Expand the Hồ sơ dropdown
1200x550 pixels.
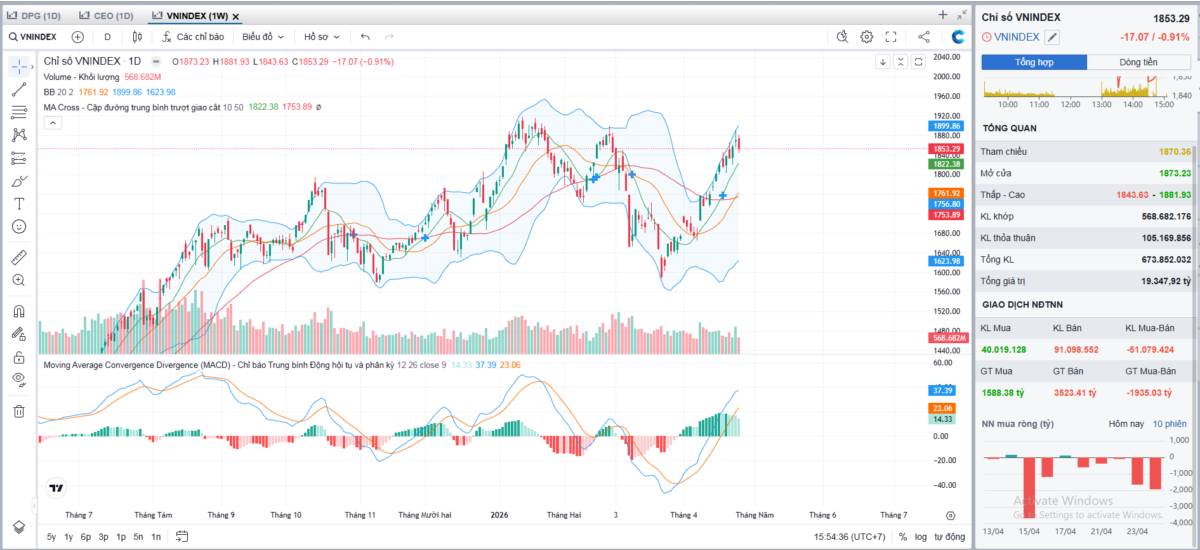(x=322, y=37)
